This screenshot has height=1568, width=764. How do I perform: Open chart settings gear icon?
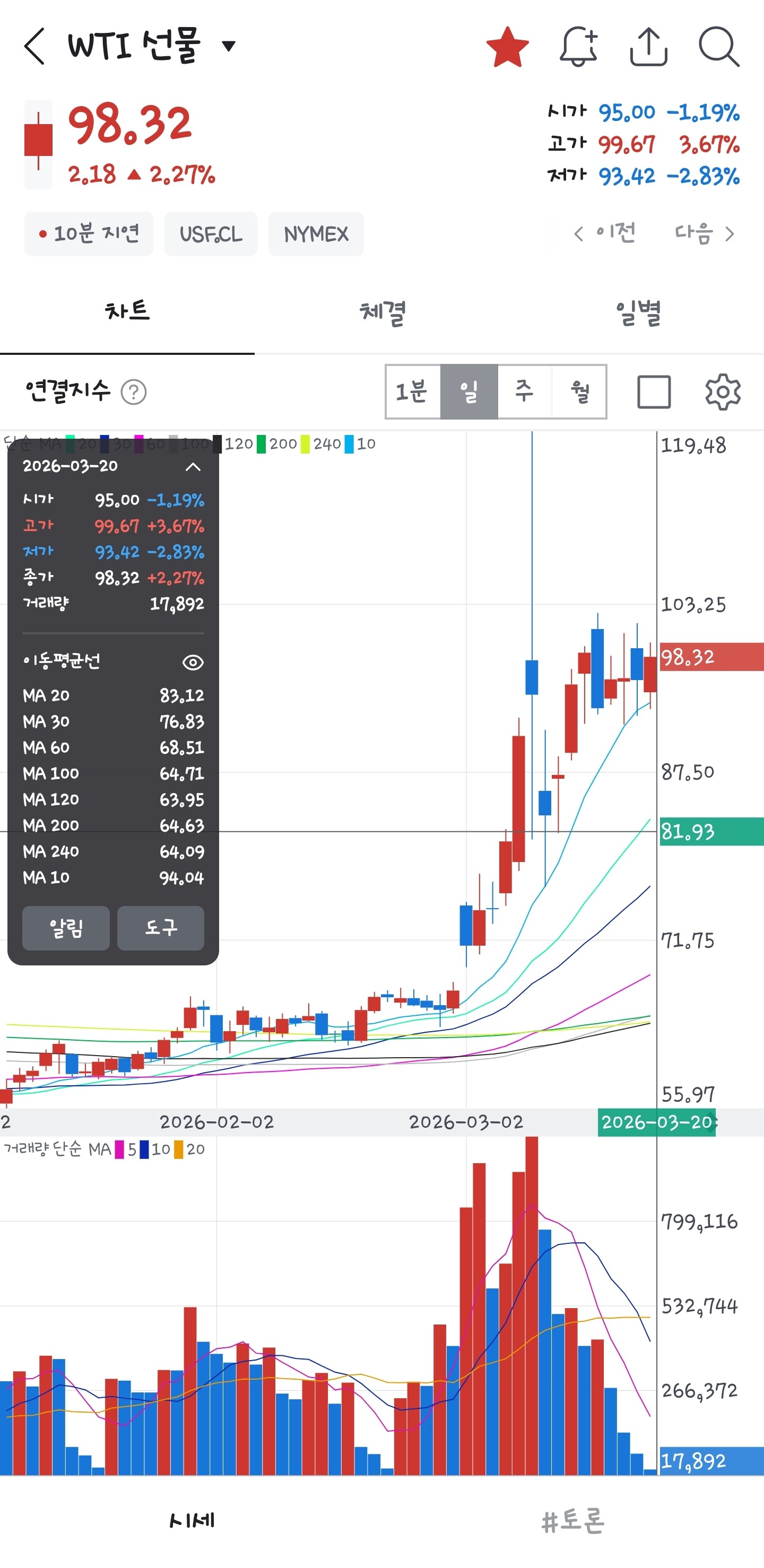(723, 392)
